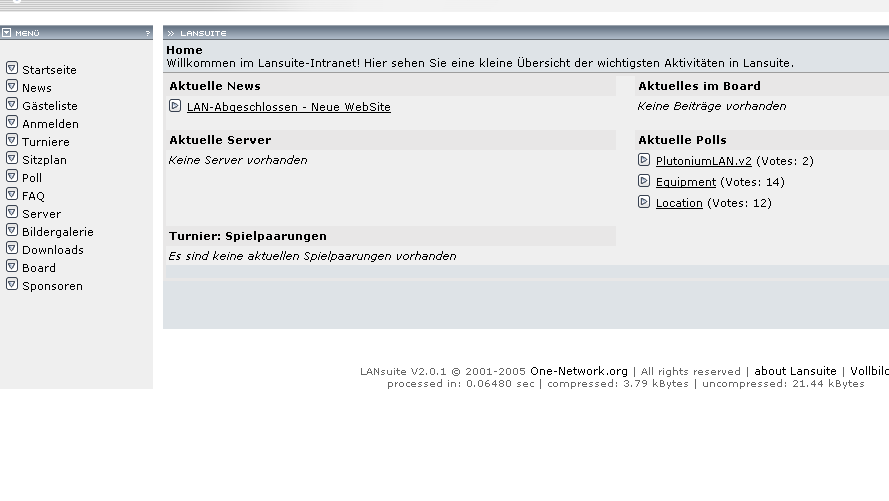Open the PlutoniumLAN.v2 poll link
This screenshot has height=501, width=889.
pyautogui.click(x=703, y=161)
